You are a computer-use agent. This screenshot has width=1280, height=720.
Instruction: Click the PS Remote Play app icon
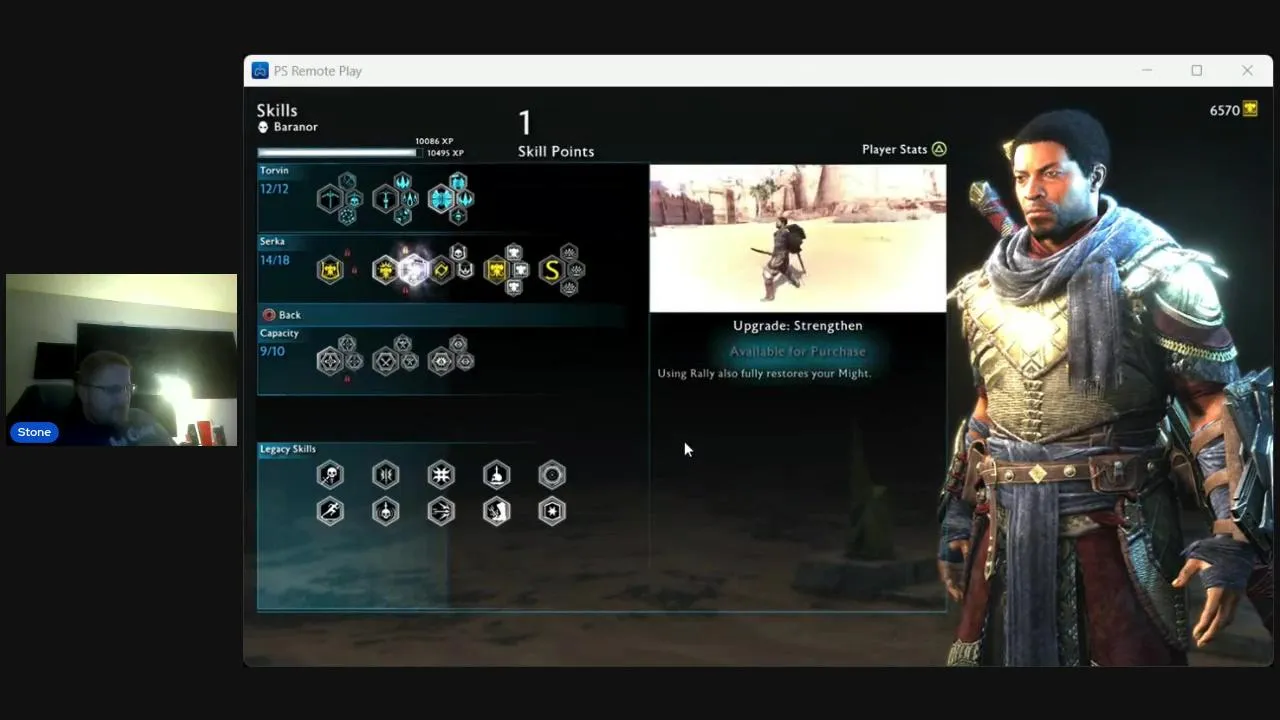point(260,71)
